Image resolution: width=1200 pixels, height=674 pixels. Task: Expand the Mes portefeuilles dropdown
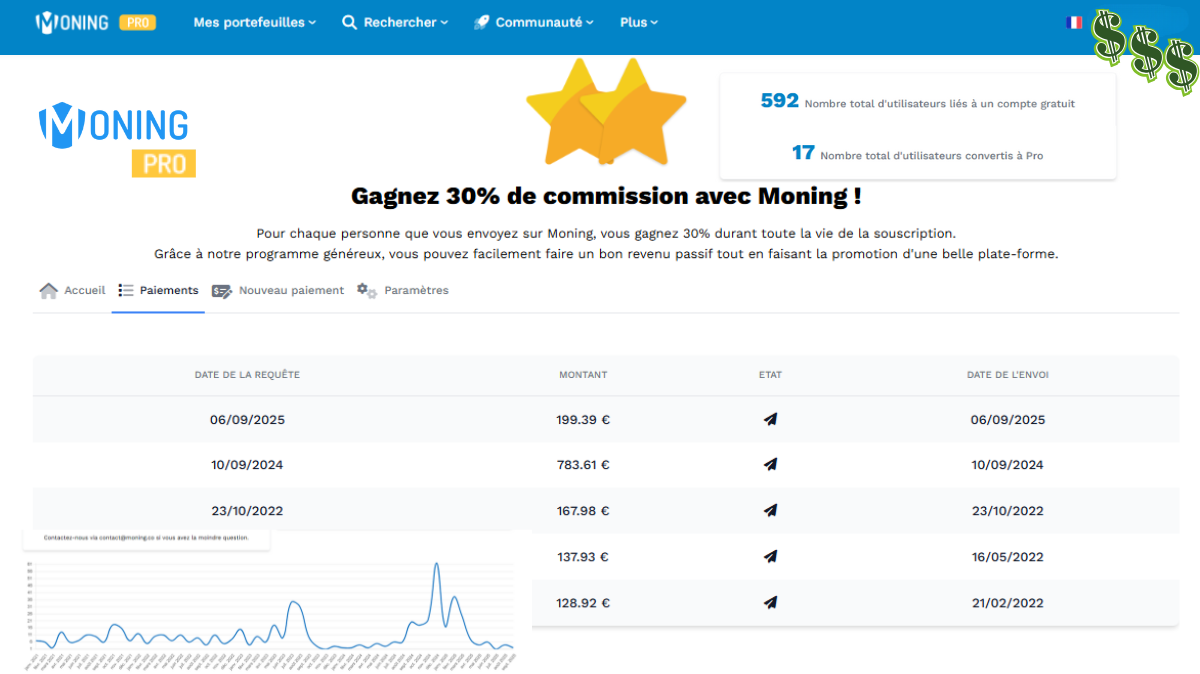[254, 22]
